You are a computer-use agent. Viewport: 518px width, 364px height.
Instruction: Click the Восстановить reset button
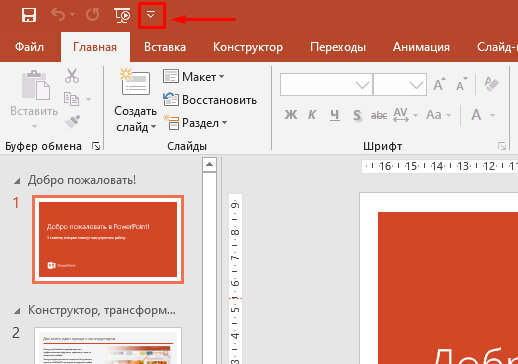click(210, 100)
